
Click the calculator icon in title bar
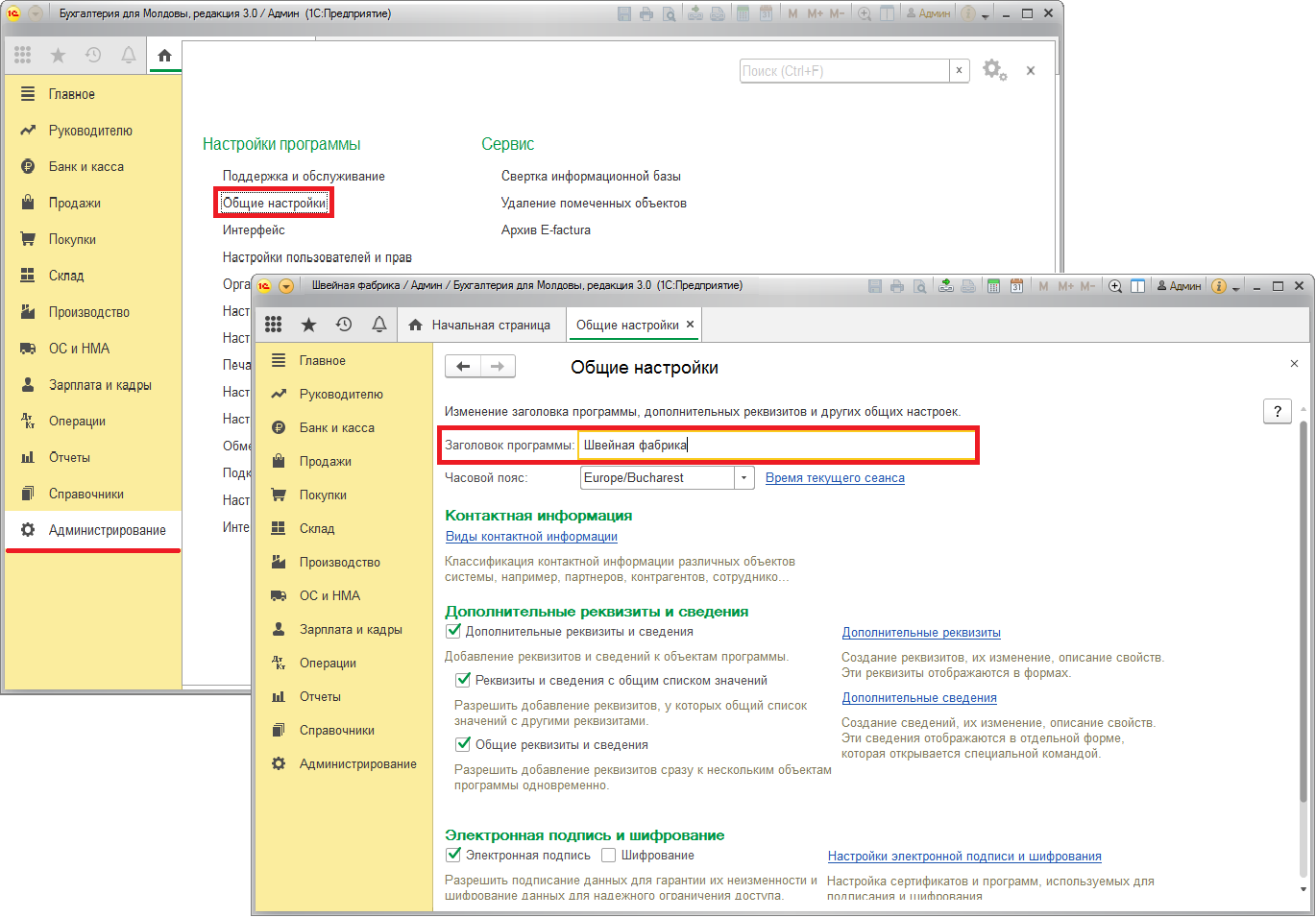click(x=993, y=286)
